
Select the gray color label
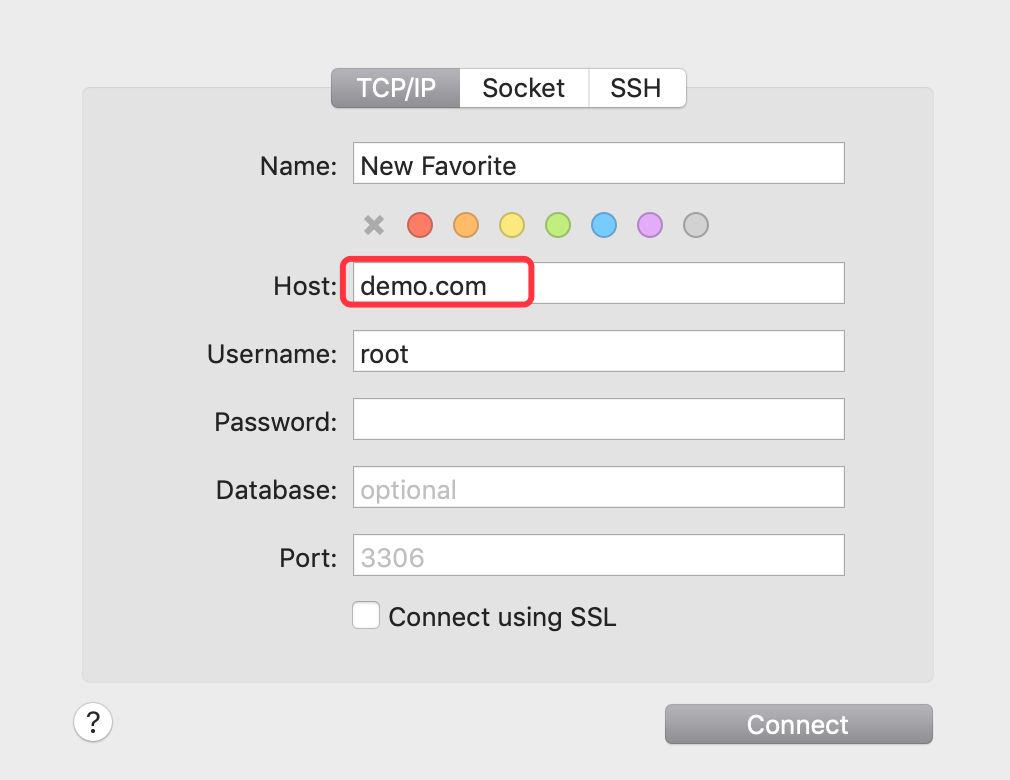pos(696,225)
